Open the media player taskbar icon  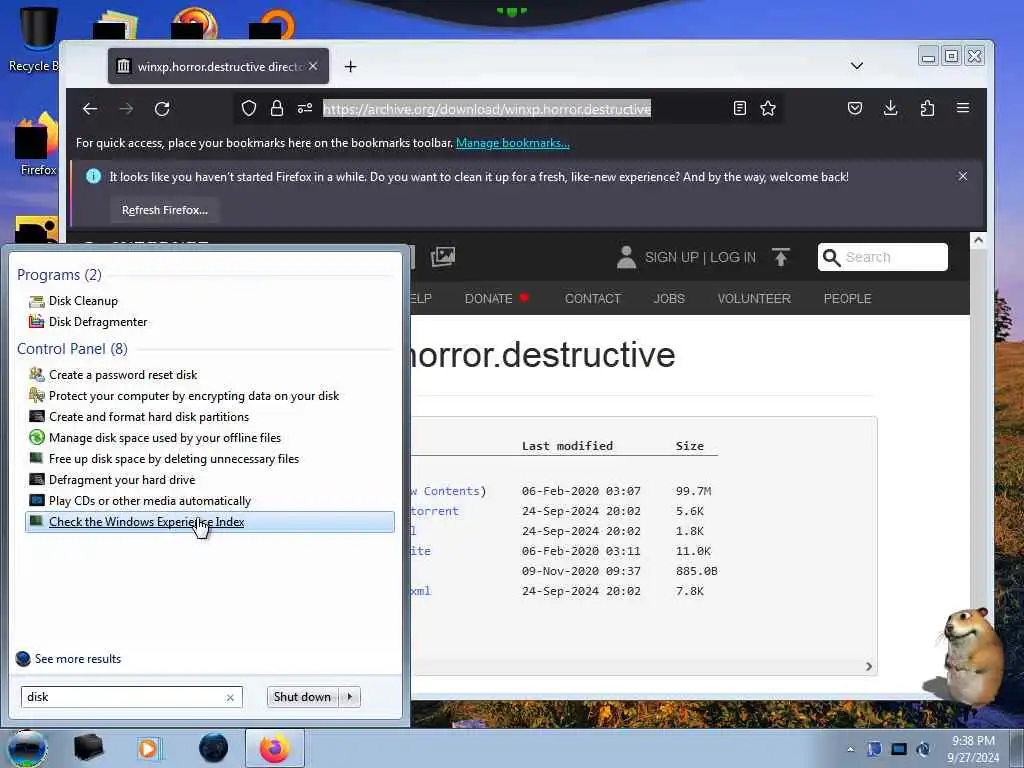(148, 748)
